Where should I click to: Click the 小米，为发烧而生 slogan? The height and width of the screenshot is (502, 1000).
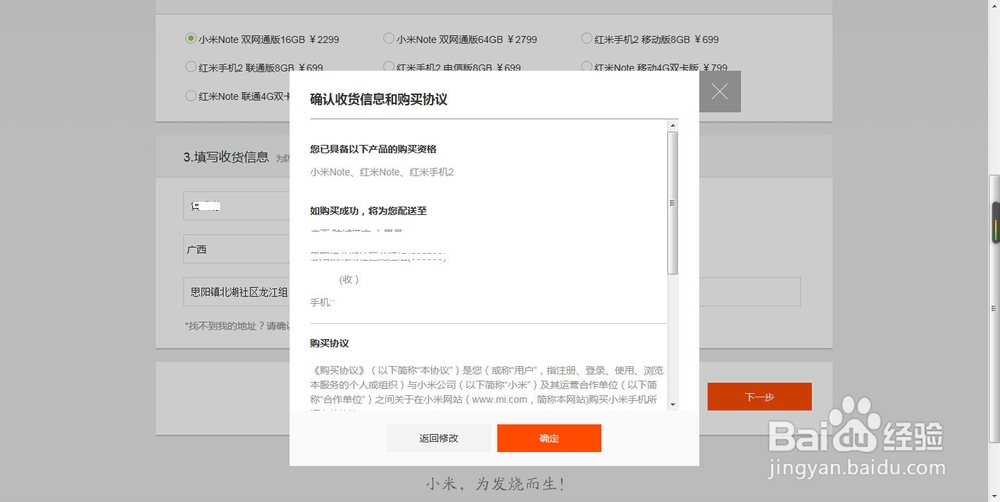[496, 484]
